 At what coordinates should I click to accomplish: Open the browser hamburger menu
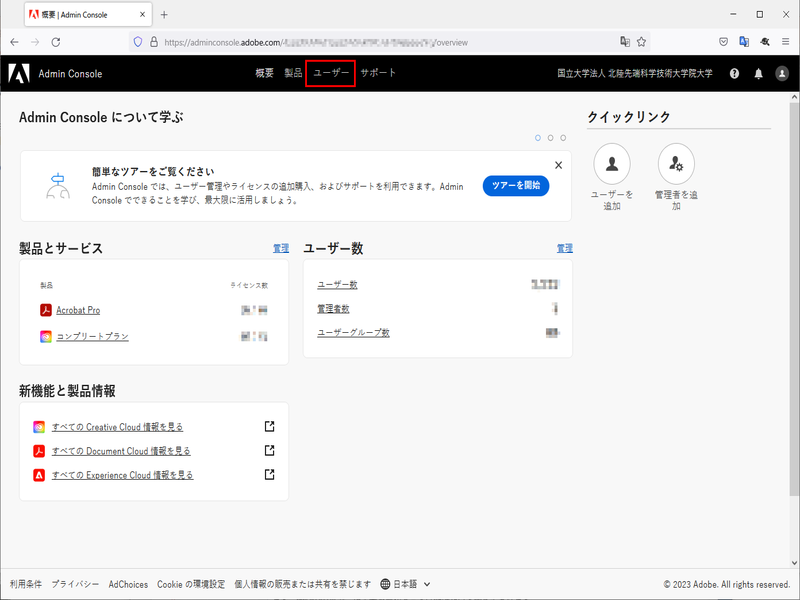(786, 42)
